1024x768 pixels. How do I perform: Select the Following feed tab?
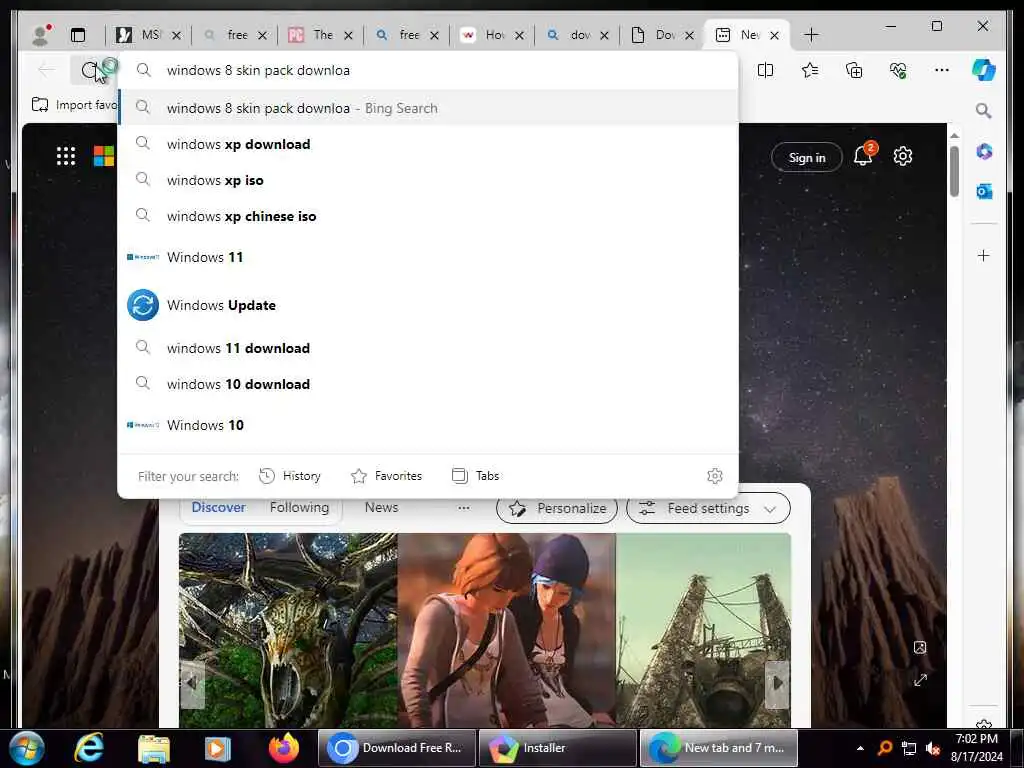[x=299, y=507]
